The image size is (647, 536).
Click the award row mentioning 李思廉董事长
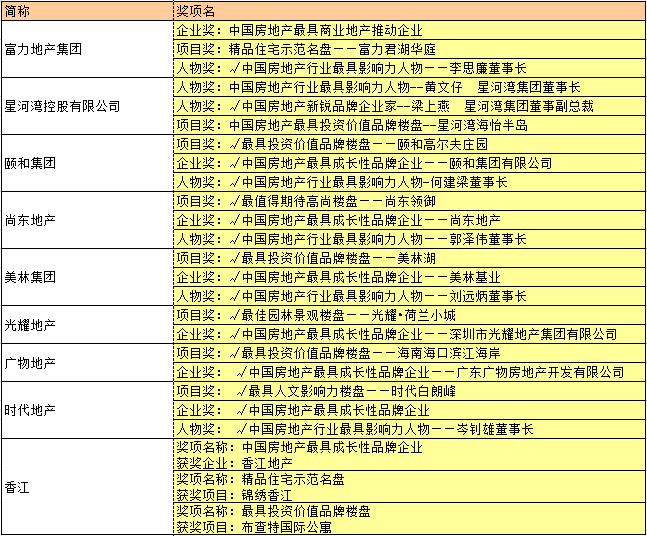click(x=409, y=68)
